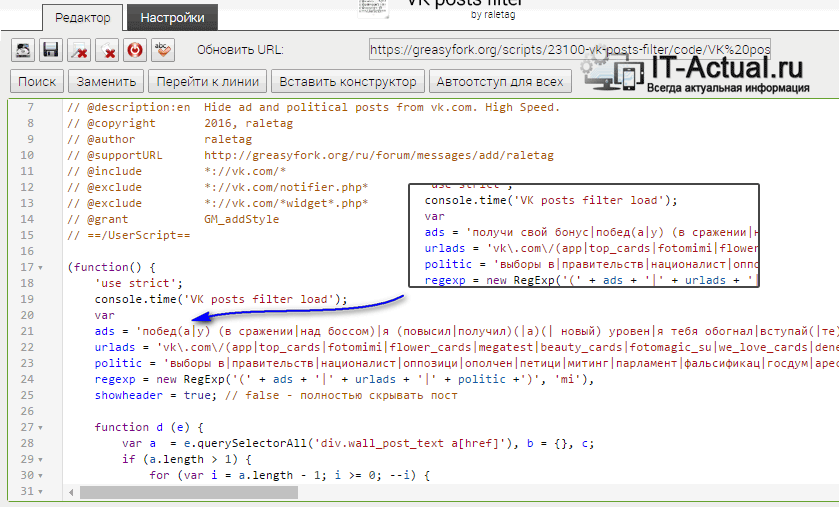Click '// @description:en' on line 7
Image resolution: width=839 pixels, height=507 pixels.
[128, 107]
